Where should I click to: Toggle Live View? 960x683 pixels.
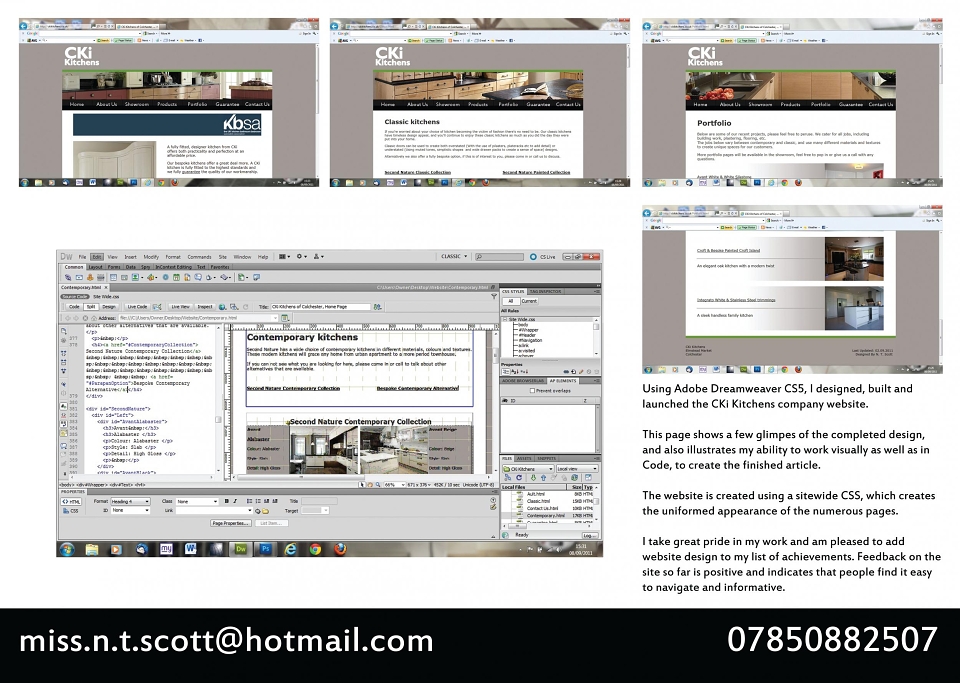[x=181, y=307]
